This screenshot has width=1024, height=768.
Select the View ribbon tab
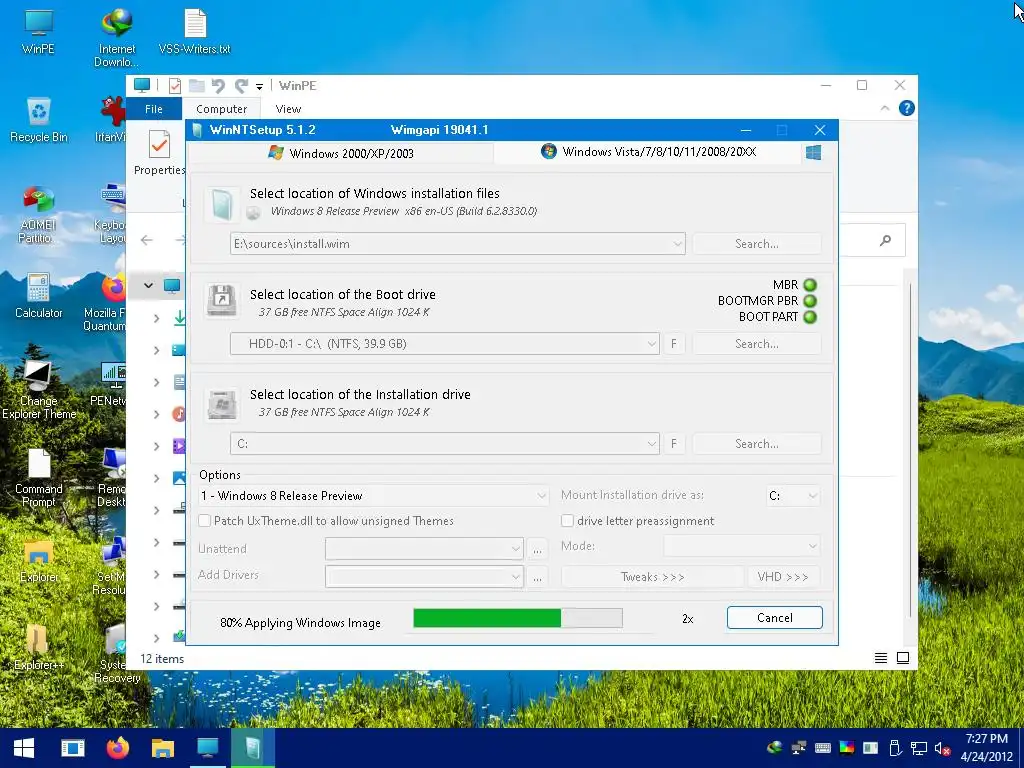[288, 109]
